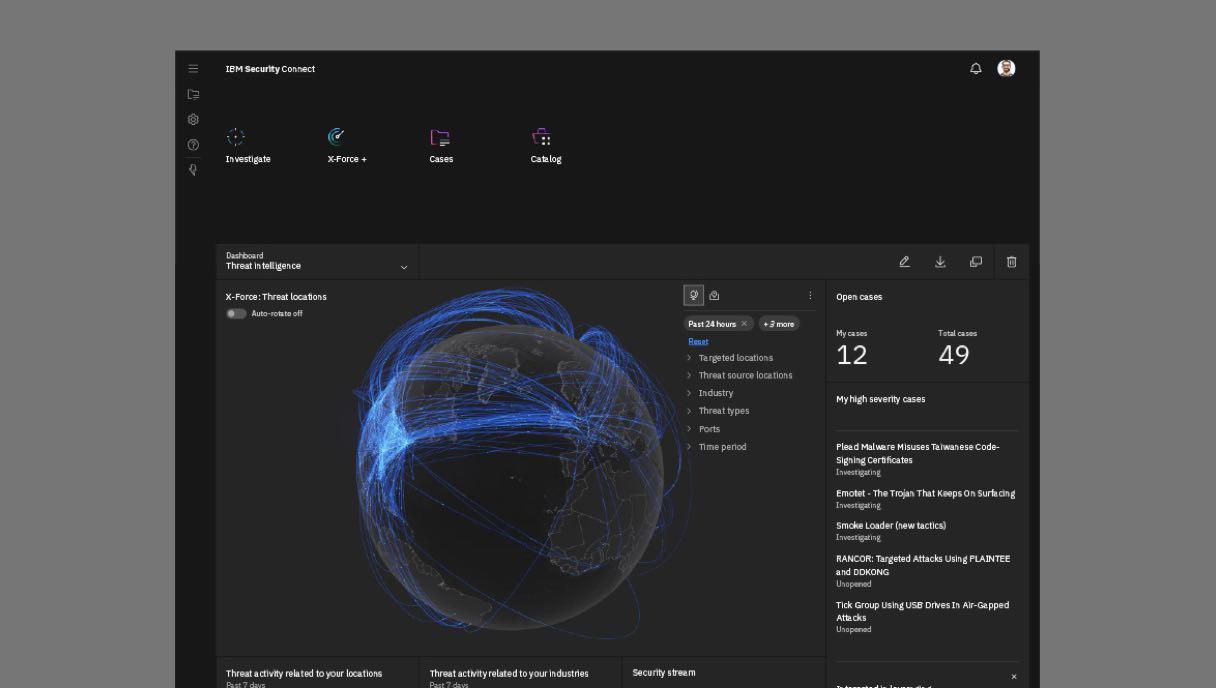The width and height of the screenshot is (1216, 688).
Task: Click Security stream panel heading
Action: (664, 673)
